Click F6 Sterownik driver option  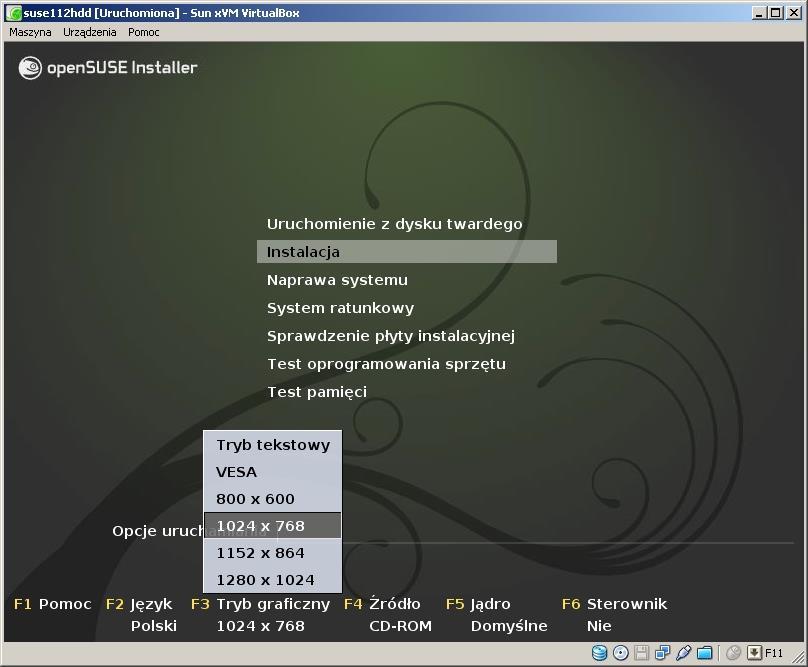tap(614, 604)
